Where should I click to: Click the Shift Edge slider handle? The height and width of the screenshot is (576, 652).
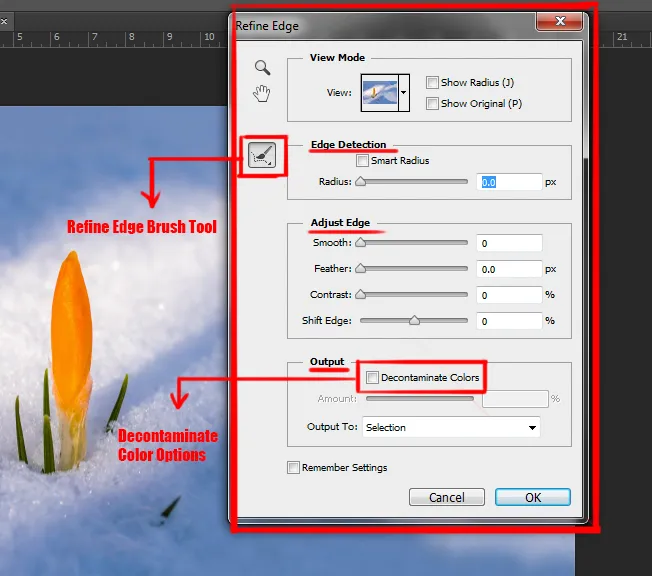pos(414,320)
